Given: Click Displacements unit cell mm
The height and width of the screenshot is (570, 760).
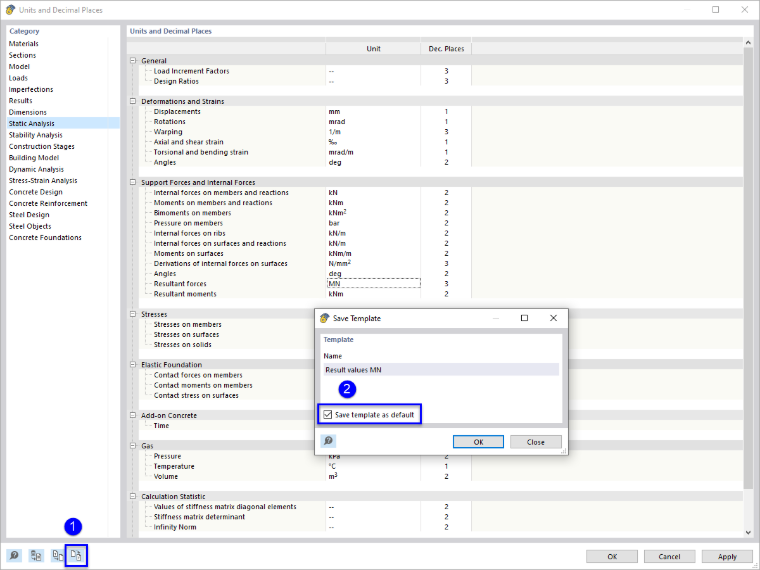Looking at the screenshot, I should click(373, 111).
